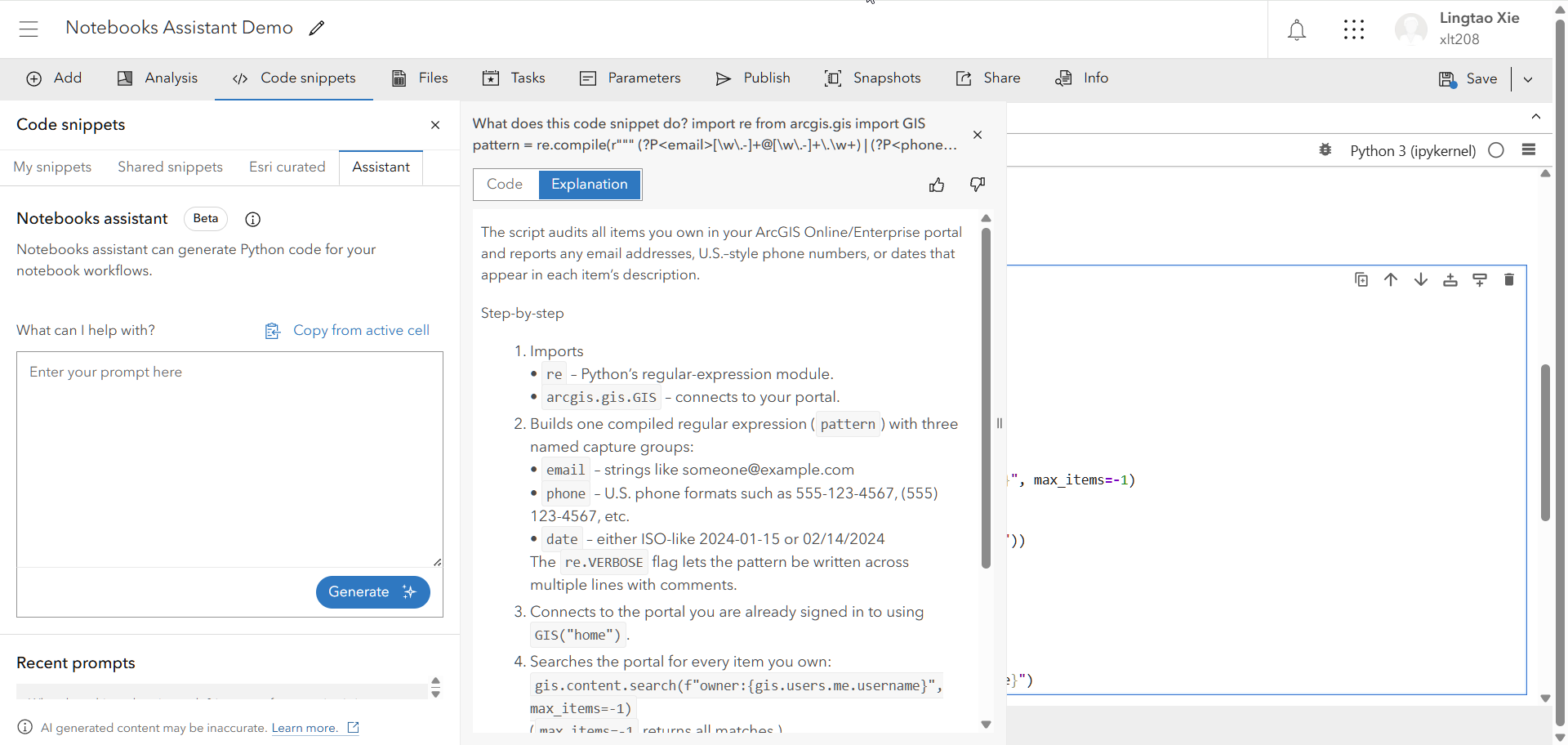Open notebook hamburger menu near kernel
Image resolution: width=1568 pixels, height=745 pixels.
click(x=1530, y=149)
